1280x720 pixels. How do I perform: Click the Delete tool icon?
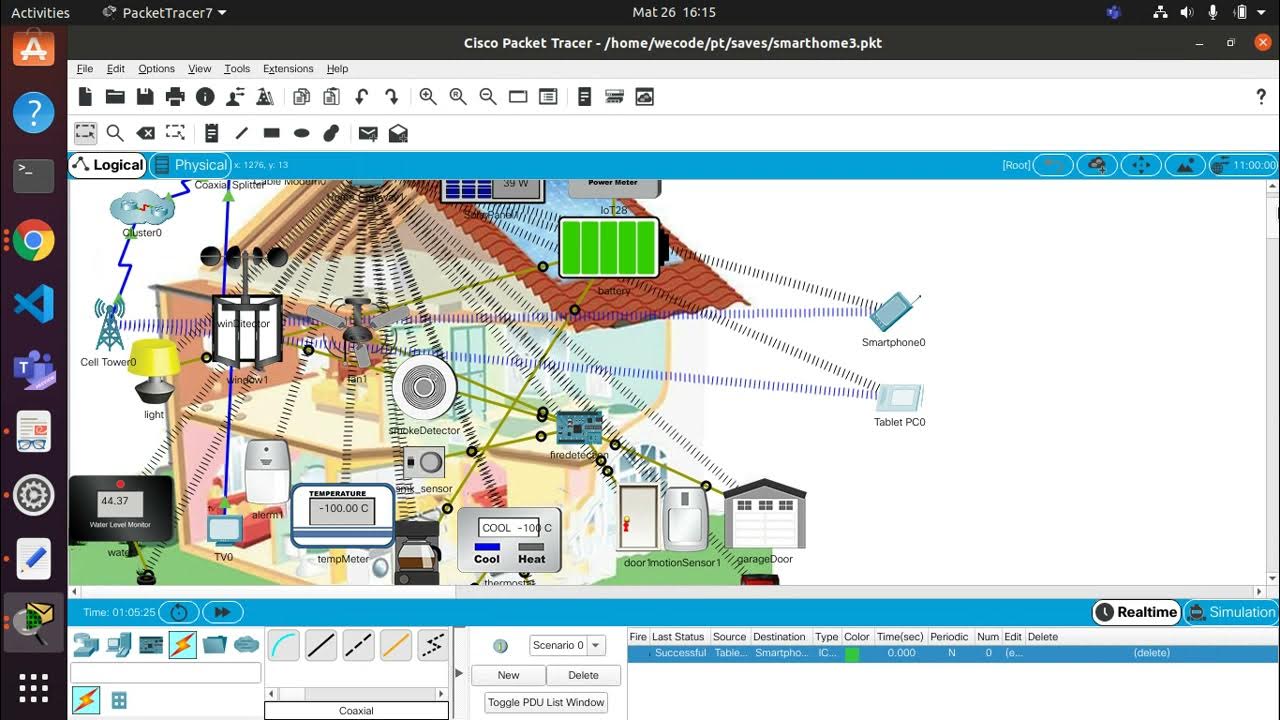tap(145, 133)
